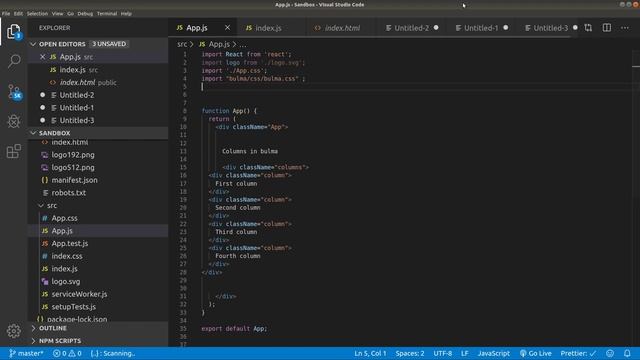
Task: Open the notifications bell
Action: tap(627, 353)
